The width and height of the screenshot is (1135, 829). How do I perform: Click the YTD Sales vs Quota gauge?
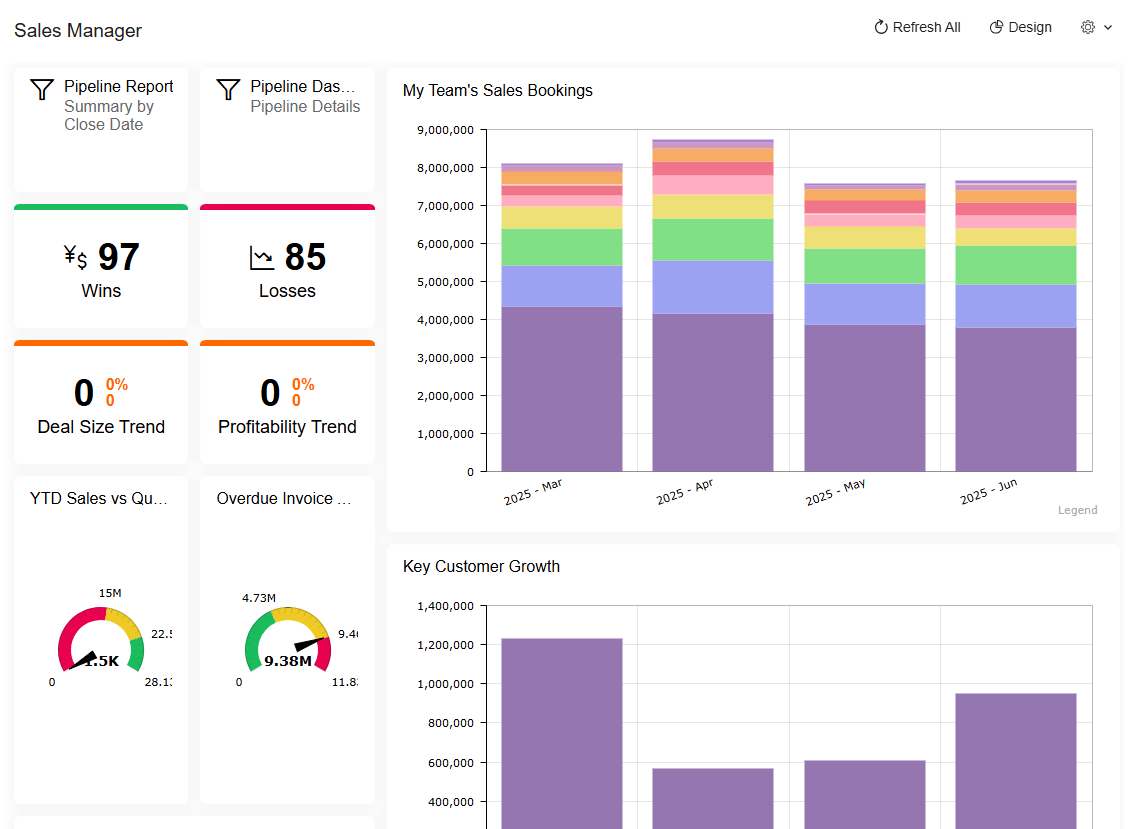pos(101,639)
